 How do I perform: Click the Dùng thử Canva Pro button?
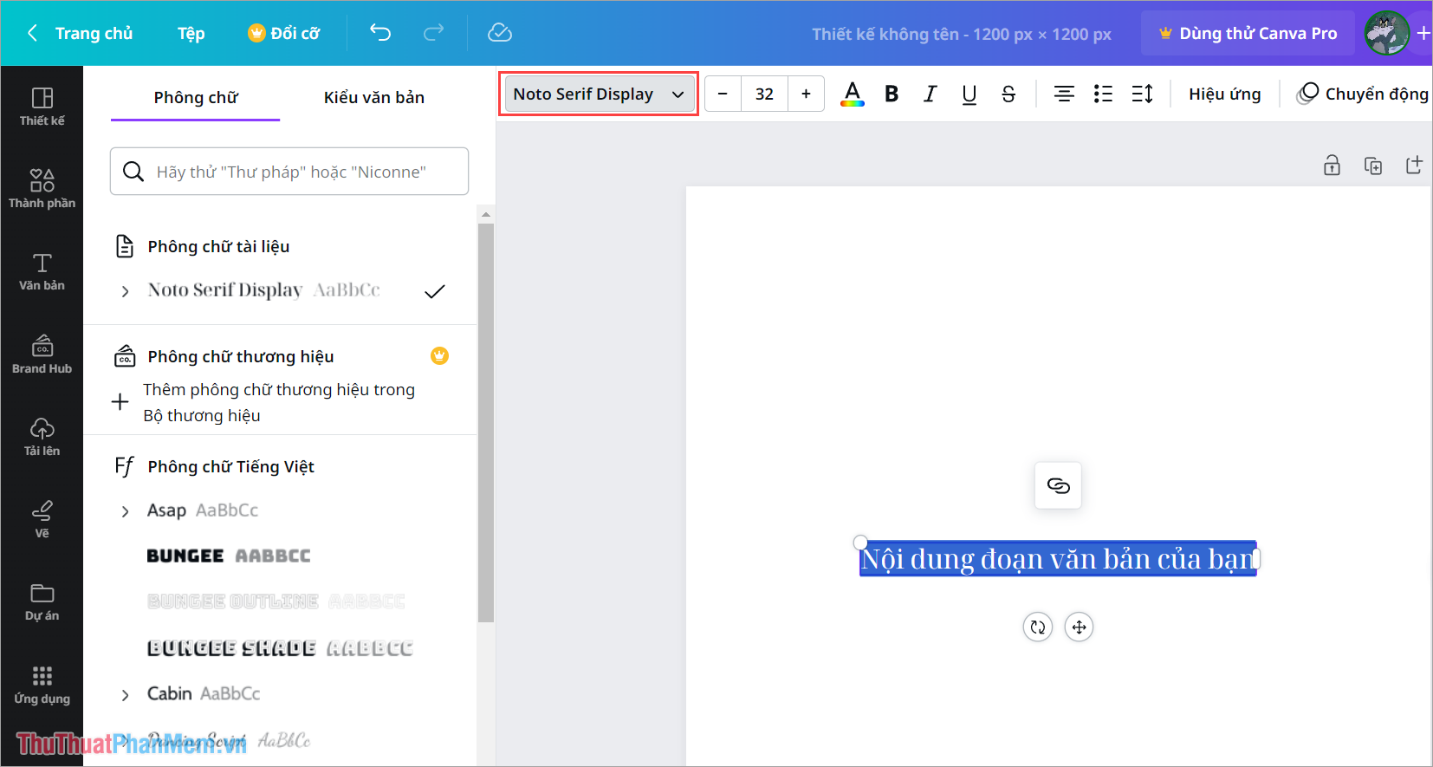[1247, 33]
